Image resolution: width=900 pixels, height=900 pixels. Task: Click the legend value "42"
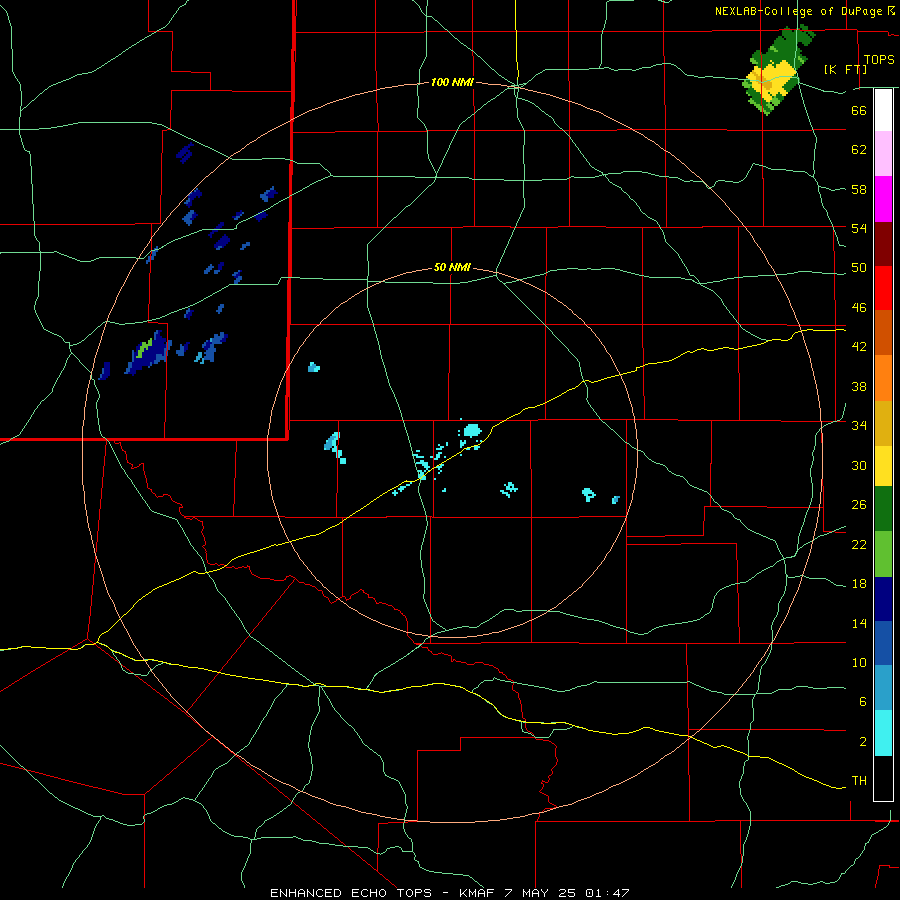[859, 347]
